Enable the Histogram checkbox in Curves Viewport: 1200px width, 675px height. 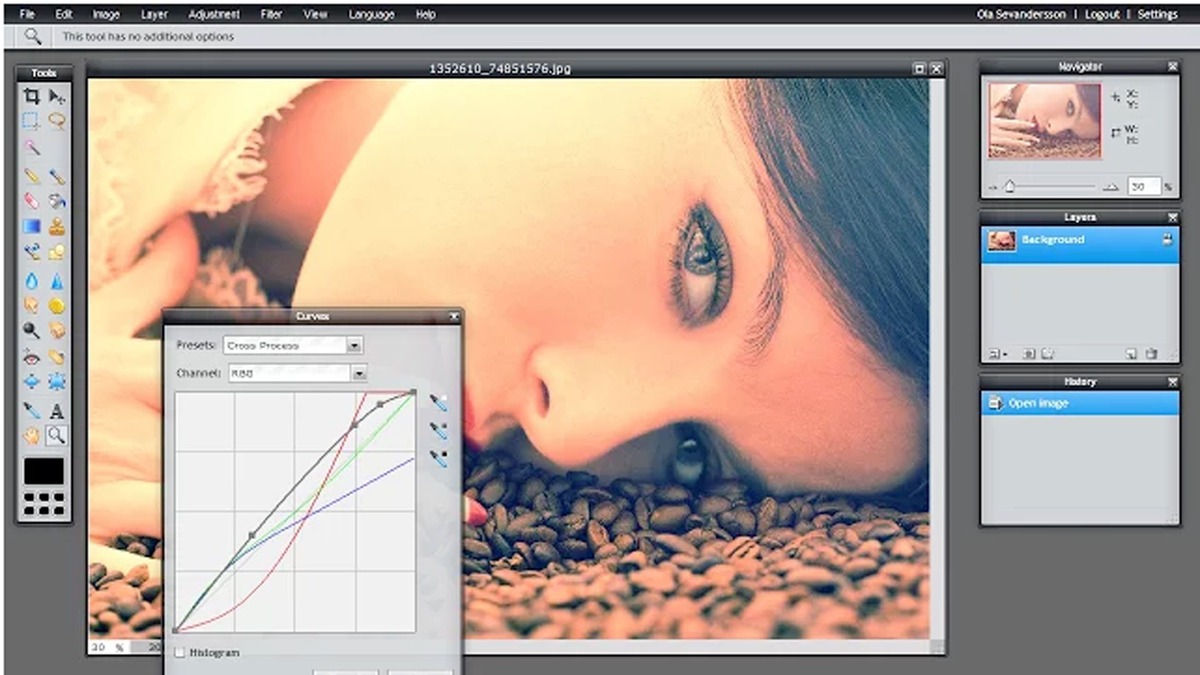[180, 652]
